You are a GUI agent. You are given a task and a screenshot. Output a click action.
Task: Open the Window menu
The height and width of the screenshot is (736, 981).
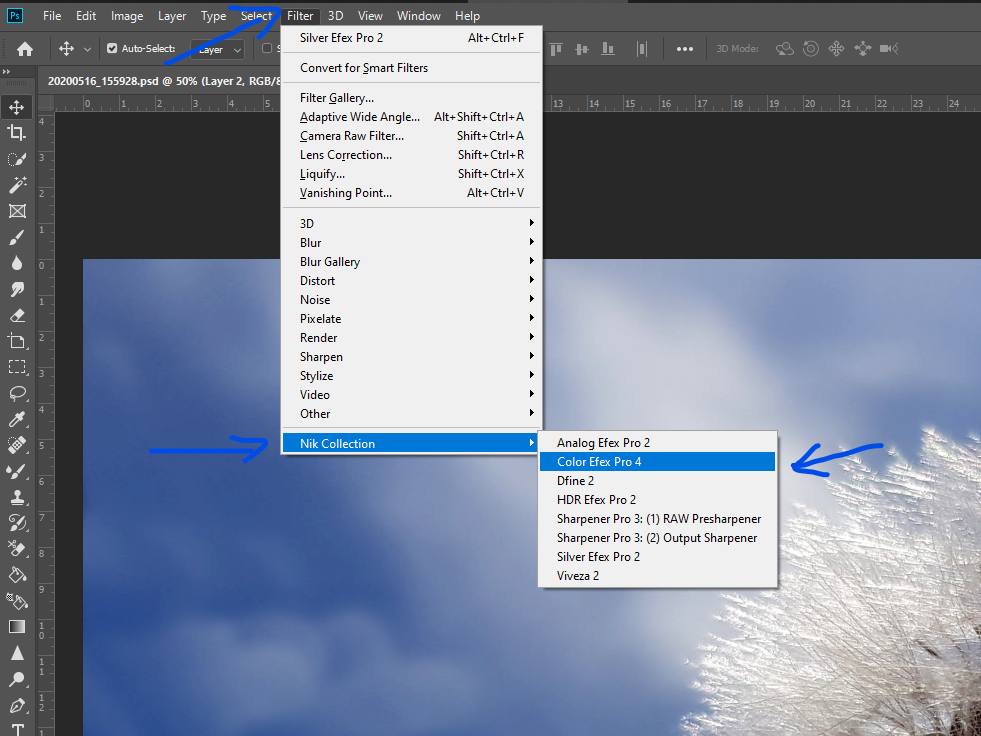point(419,16)
